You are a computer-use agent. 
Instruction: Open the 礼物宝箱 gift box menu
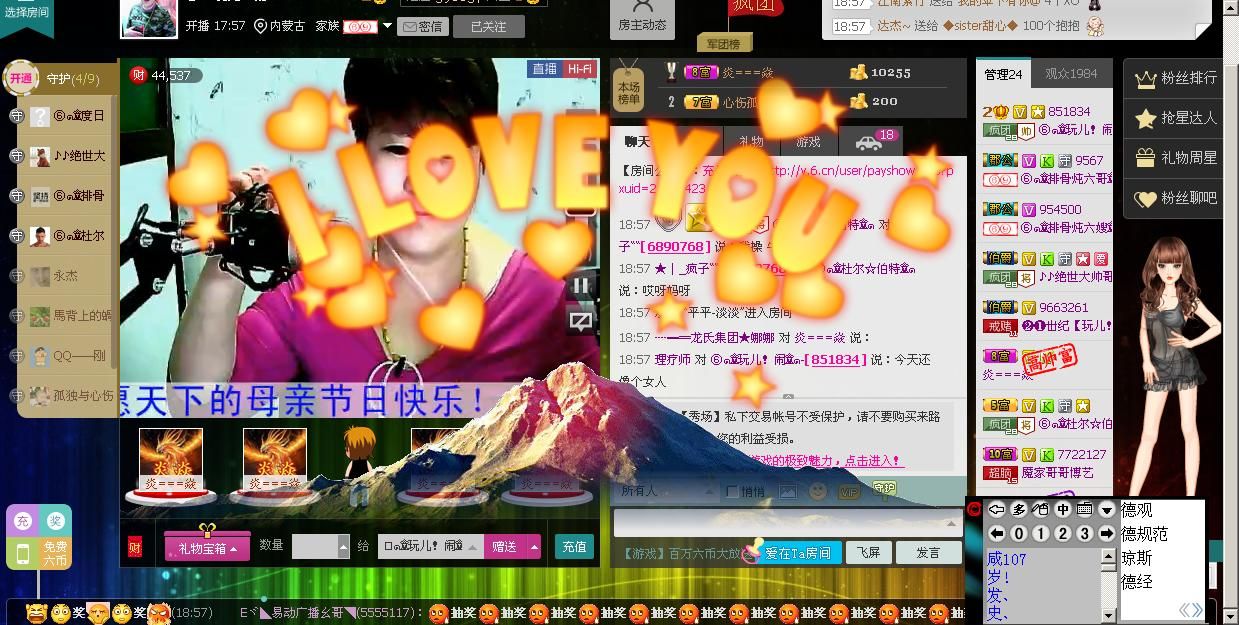pos(207,547)
